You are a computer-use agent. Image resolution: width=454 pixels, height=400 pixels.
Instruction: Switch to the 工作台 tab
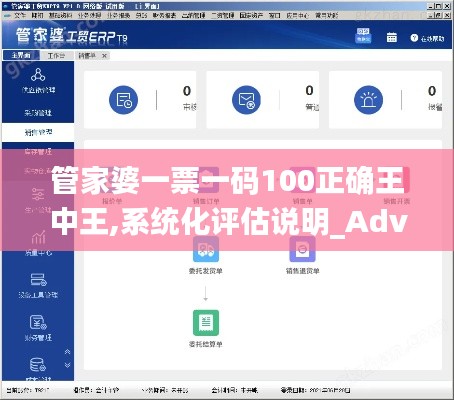[56, 55]
